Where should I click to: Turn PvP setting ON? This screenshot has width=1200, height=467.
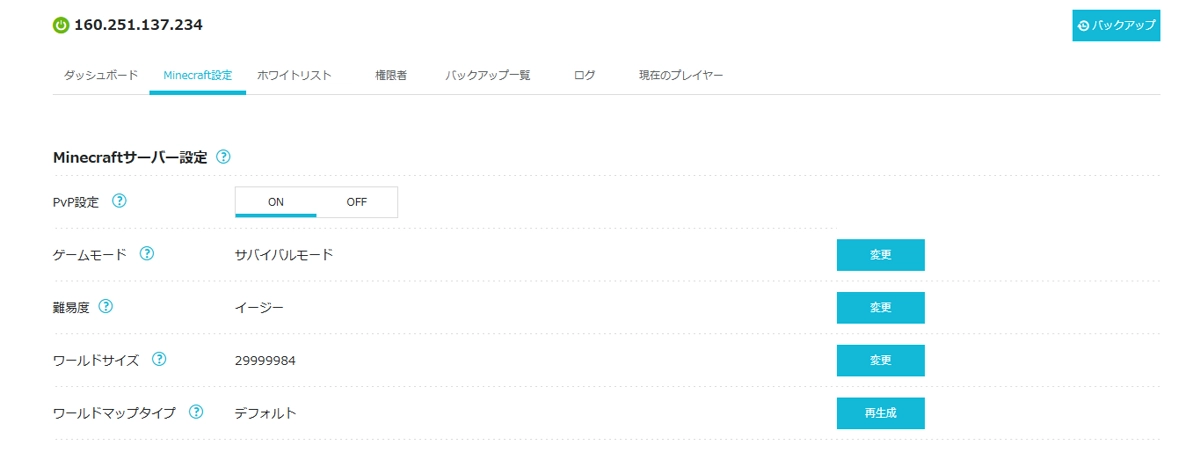pos(276,202)
